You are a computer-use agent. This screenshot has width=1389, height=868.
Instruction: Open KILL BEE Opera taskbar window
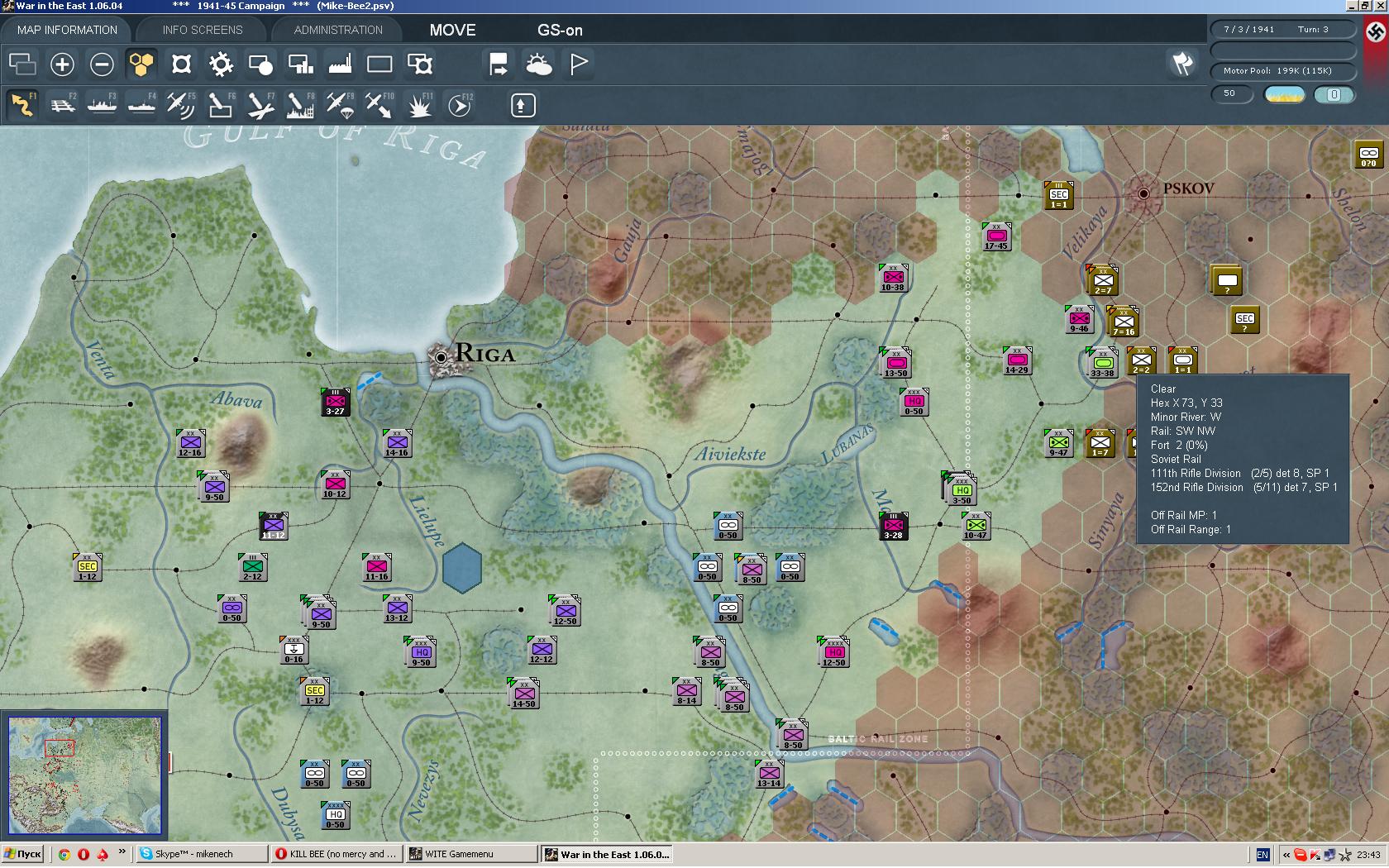tap(337, 854)
